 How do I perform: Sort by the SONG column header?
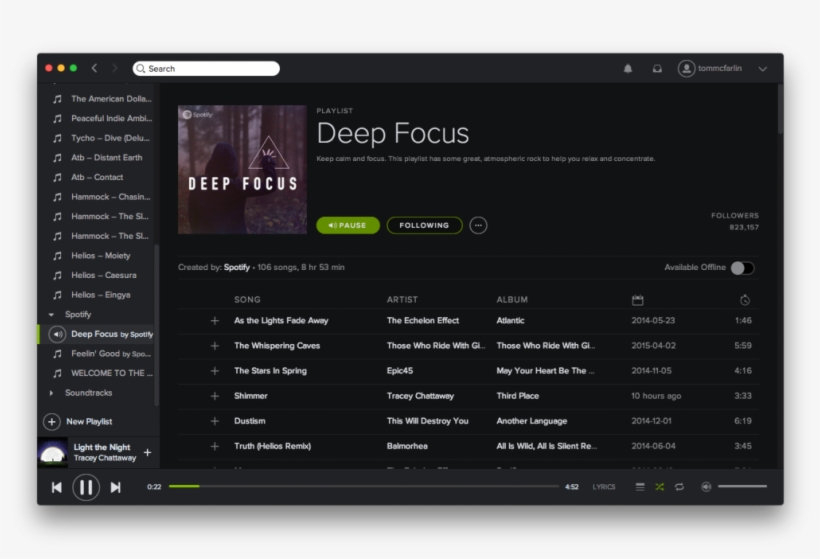point(247,300)
